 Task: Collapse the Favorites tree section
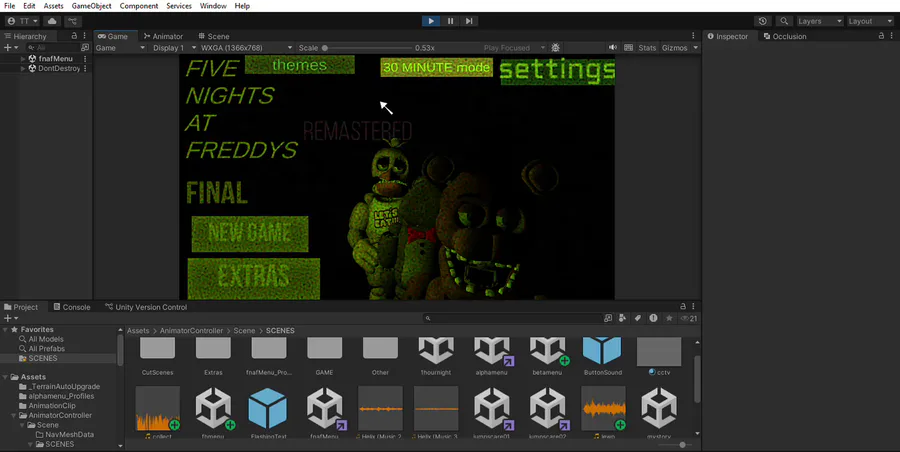5,330
